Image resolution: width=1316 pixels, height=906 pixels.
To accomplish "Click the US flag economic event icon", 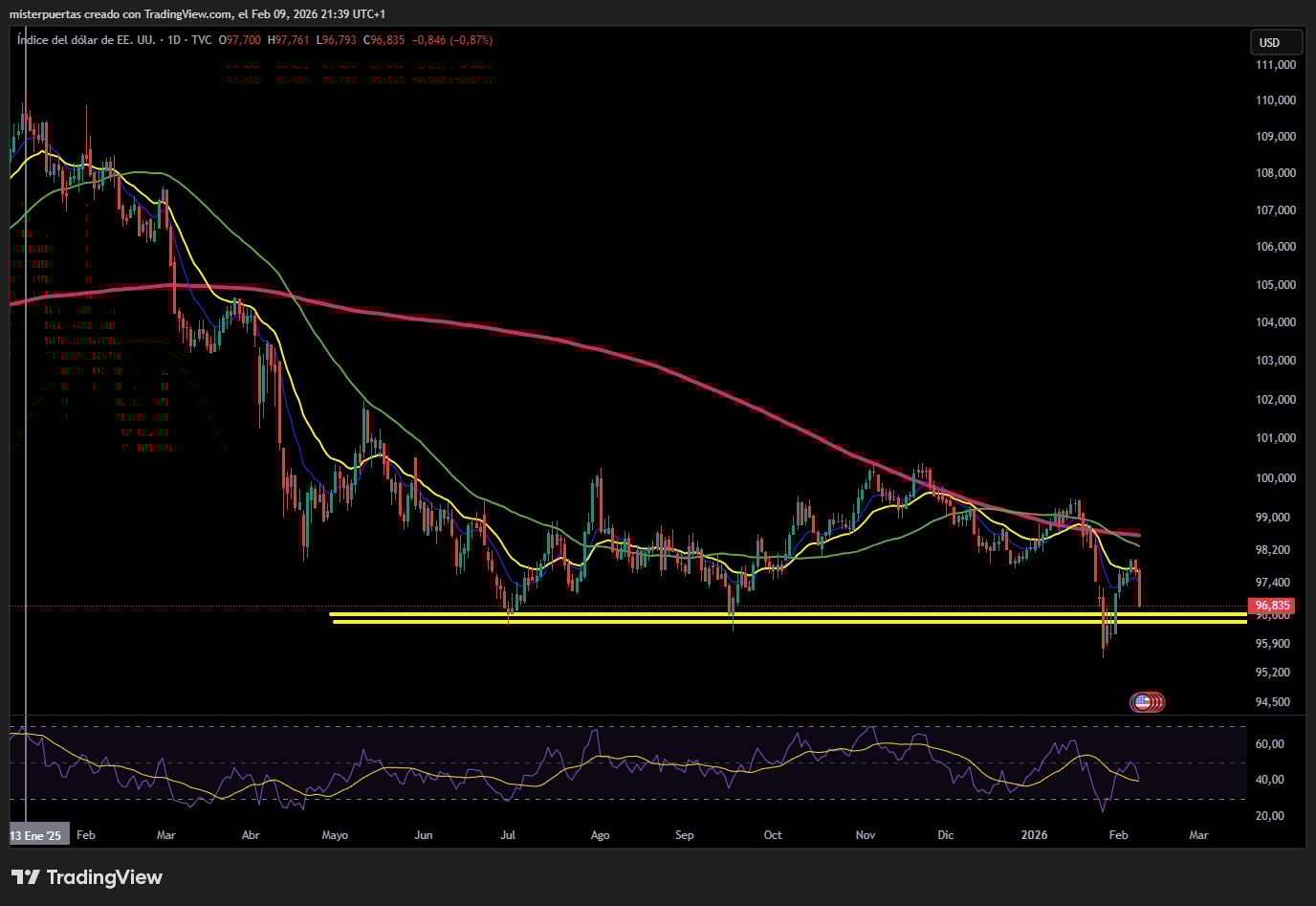I will click(1141, 702).
